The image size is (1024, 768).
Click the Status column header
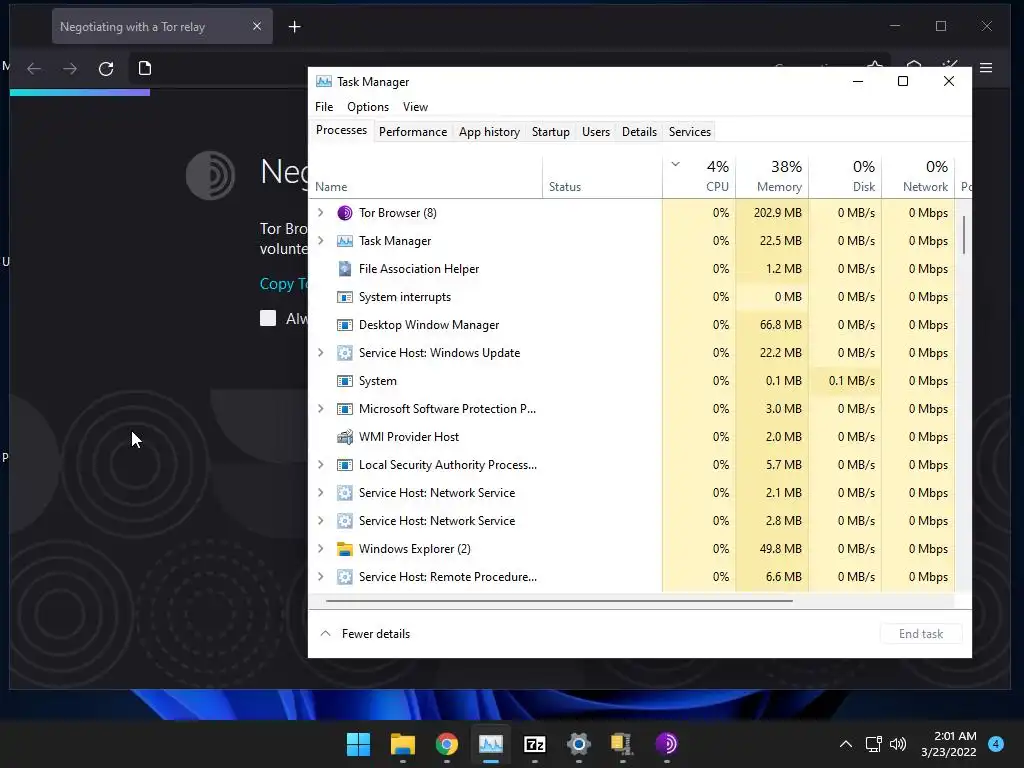tap(602, 176)
